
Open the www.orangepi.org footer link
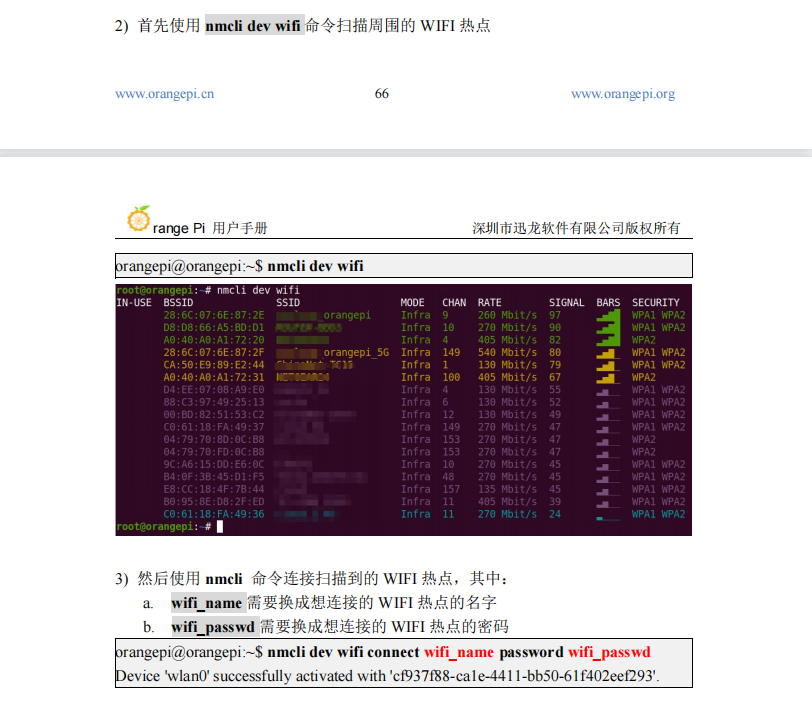[x=623, y=94]
